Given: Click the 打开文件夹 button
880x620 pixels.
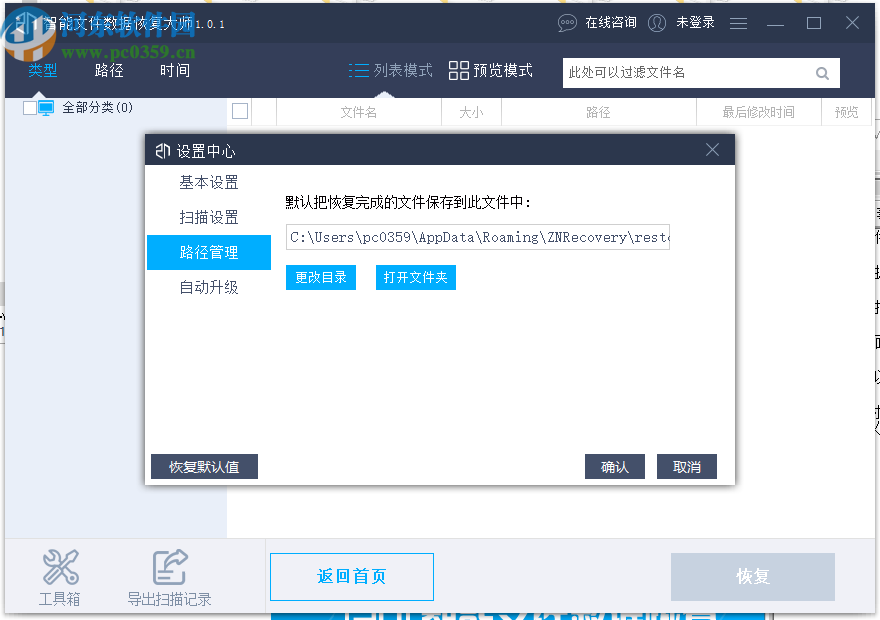Looking at the screenshot, I should 415,277.
